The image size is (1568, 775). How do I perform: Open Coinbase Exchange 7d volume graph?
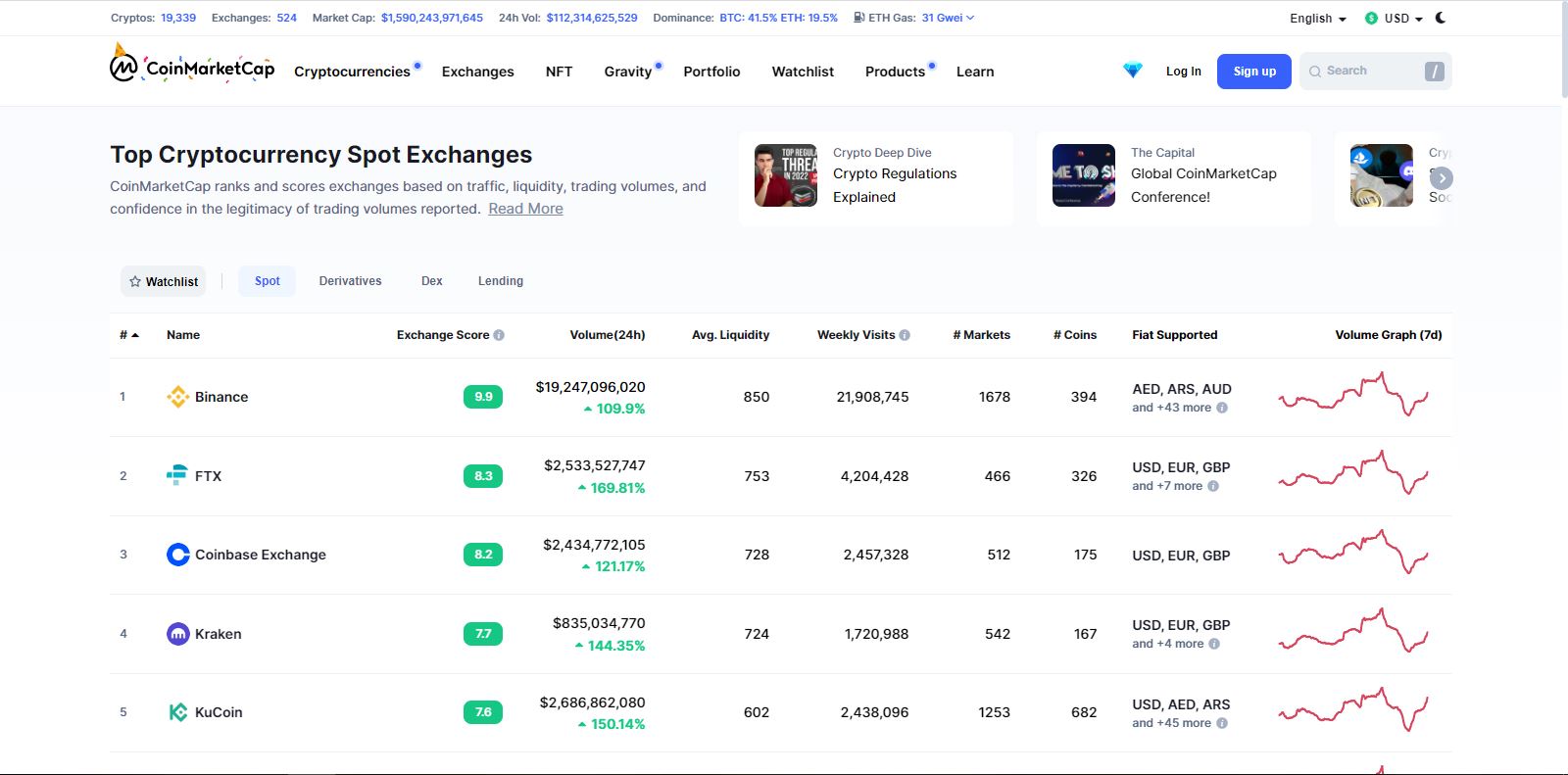1353,553
